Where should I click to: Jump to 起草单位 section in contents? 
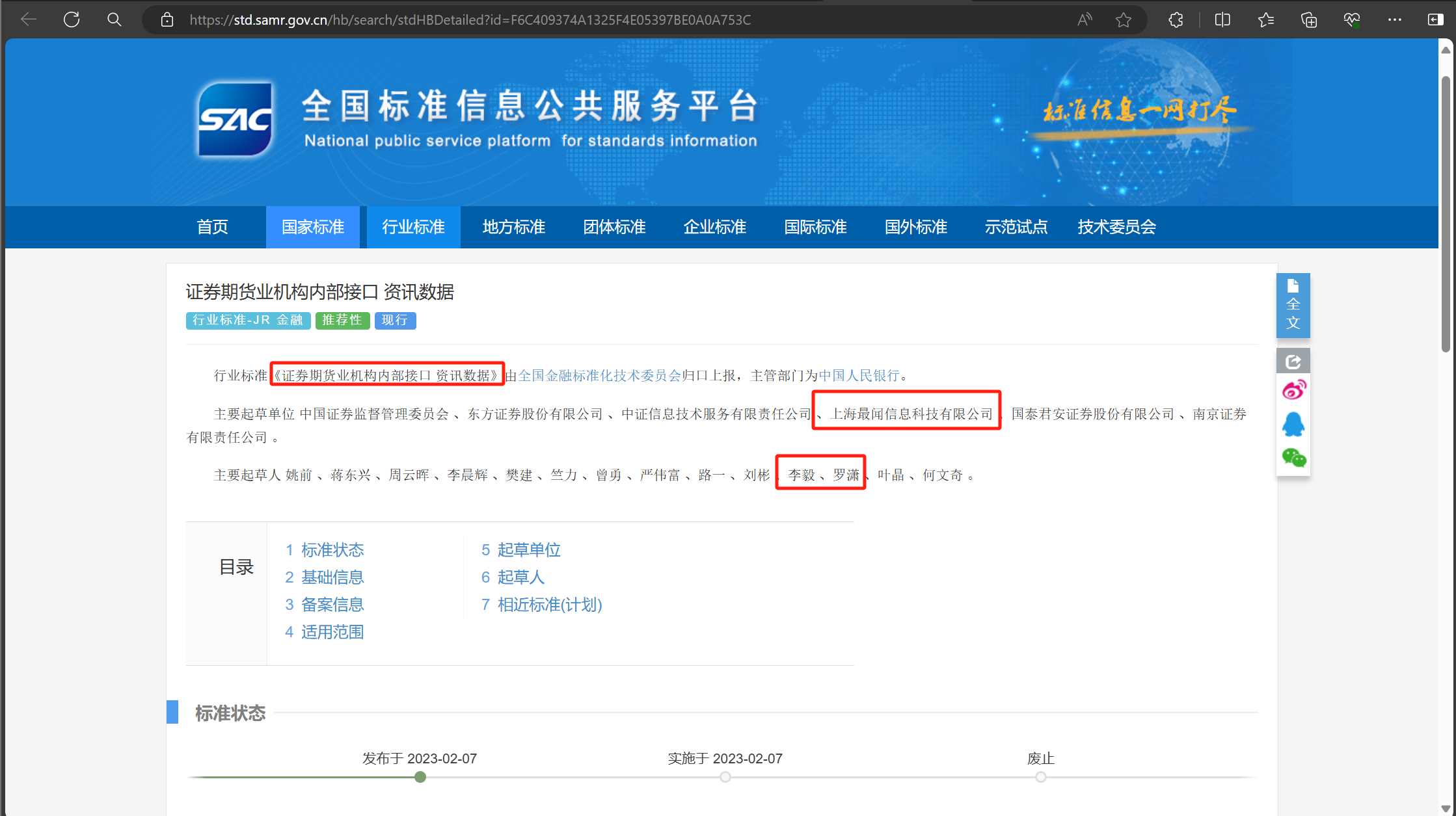click(x=528, y=550)
